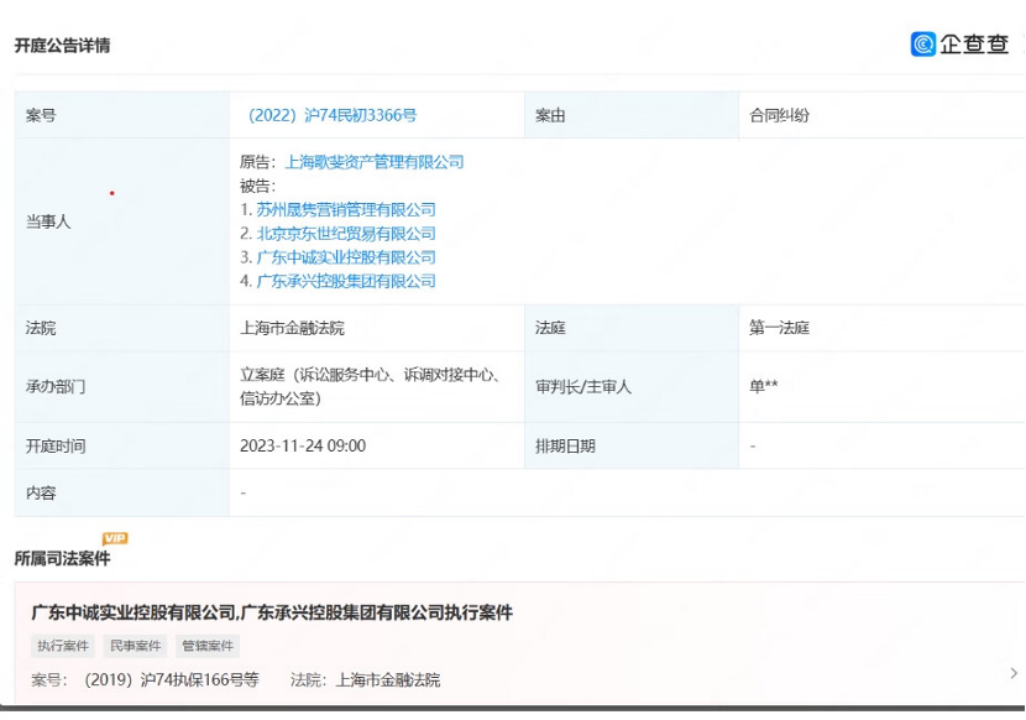
Task: Click the 执行案件 tag
Action: tap(62, 646)
